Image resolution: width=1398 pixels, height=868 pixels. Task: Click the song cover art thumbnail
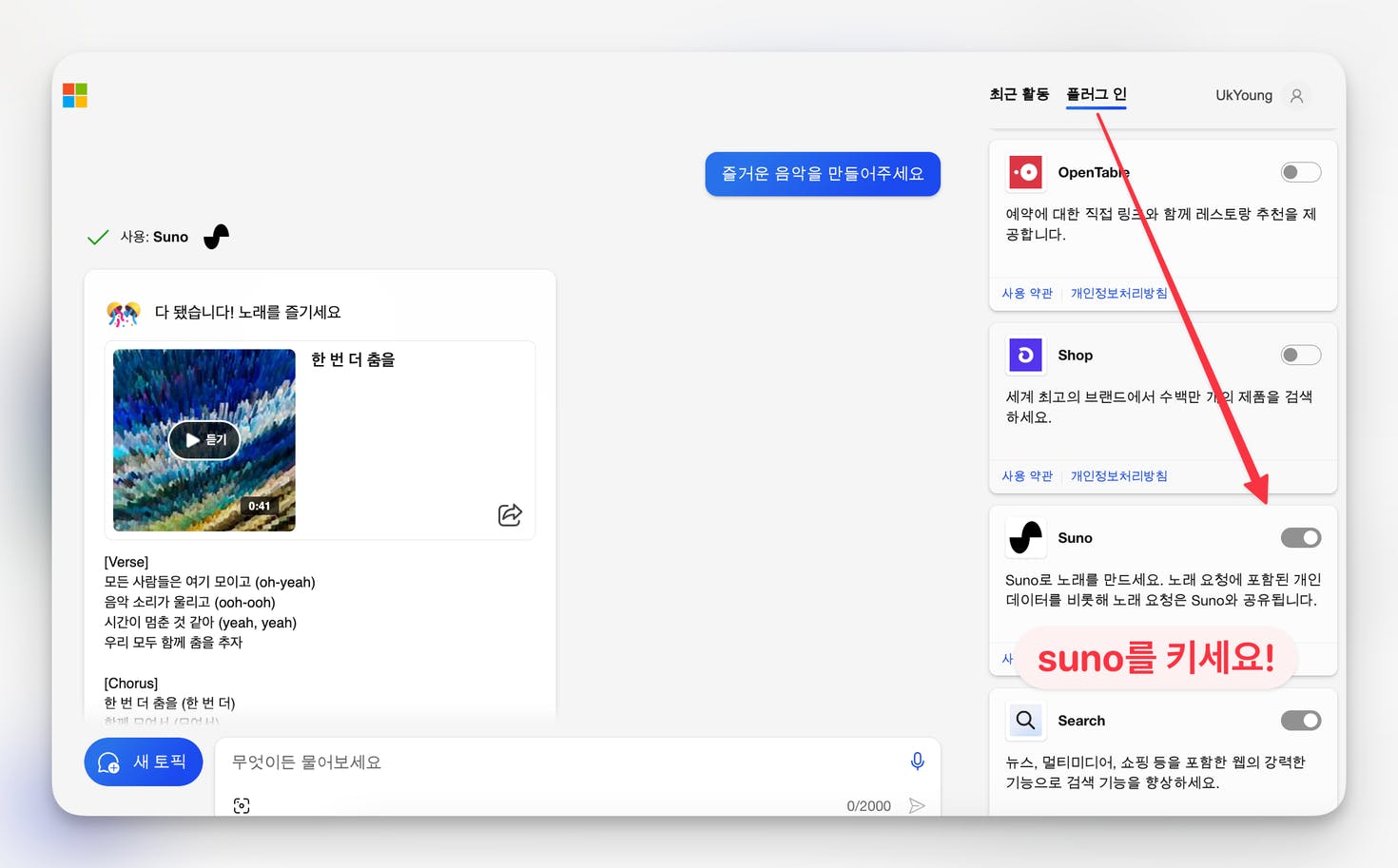point(204,440)
